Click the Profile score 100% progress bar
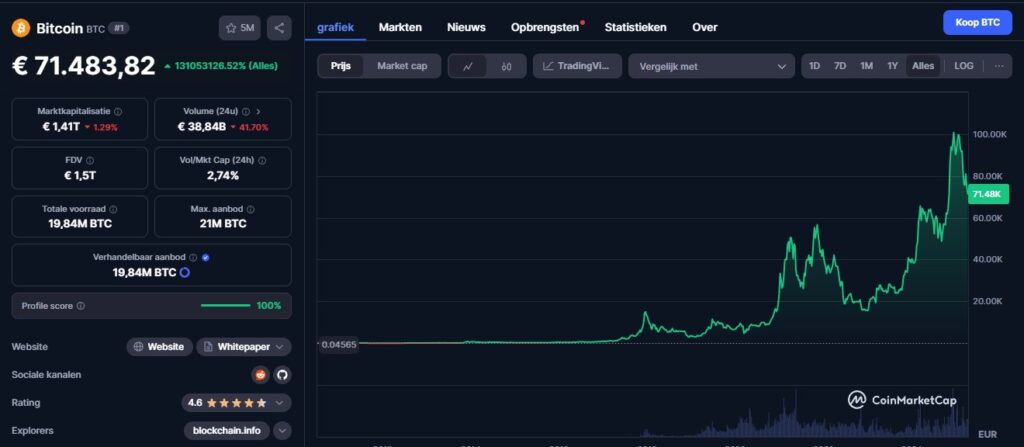 pyautogui.click(x=225, y=306)
